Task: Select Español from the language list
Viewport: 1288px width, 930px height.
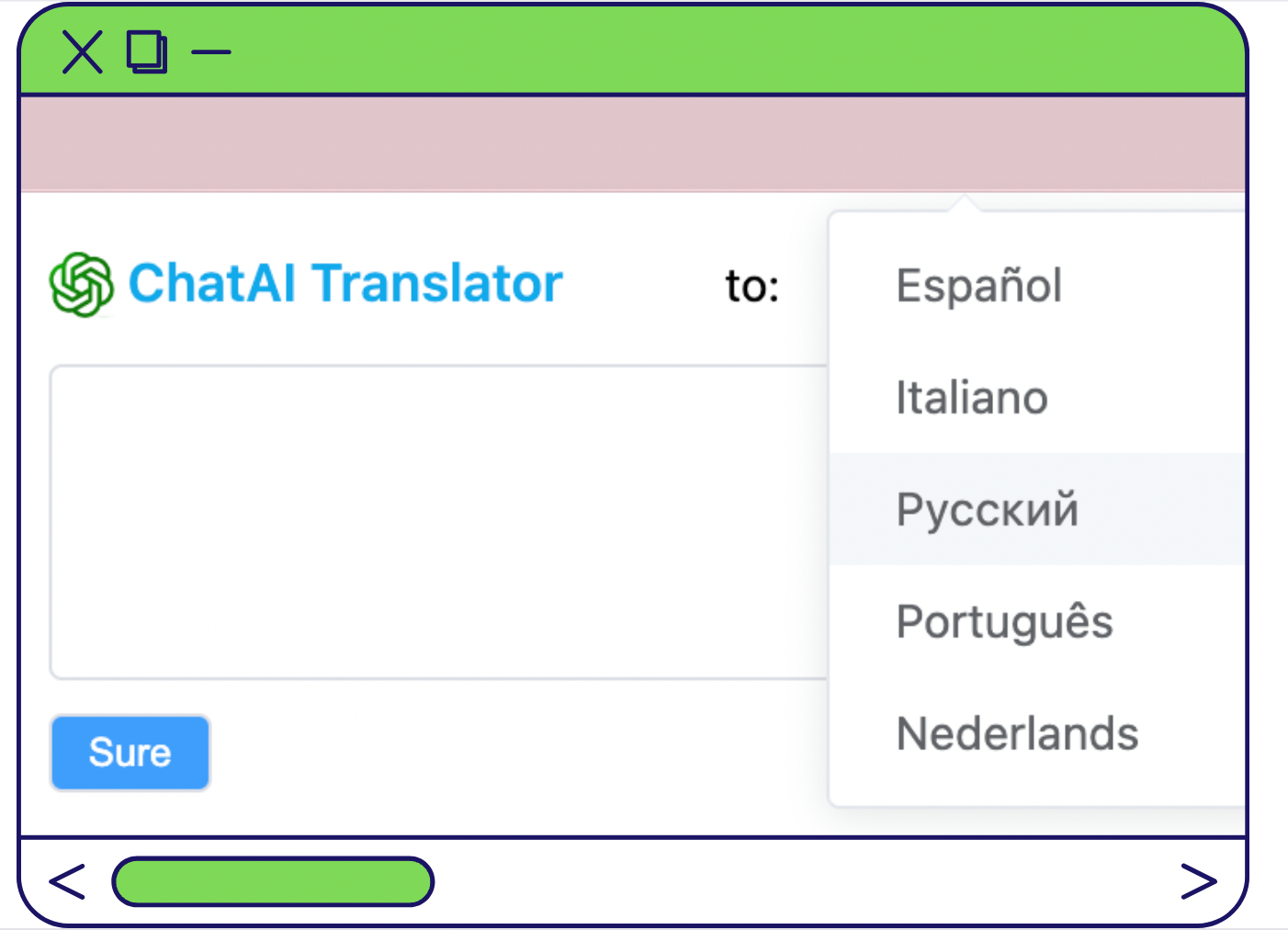Action: (979, 286)
